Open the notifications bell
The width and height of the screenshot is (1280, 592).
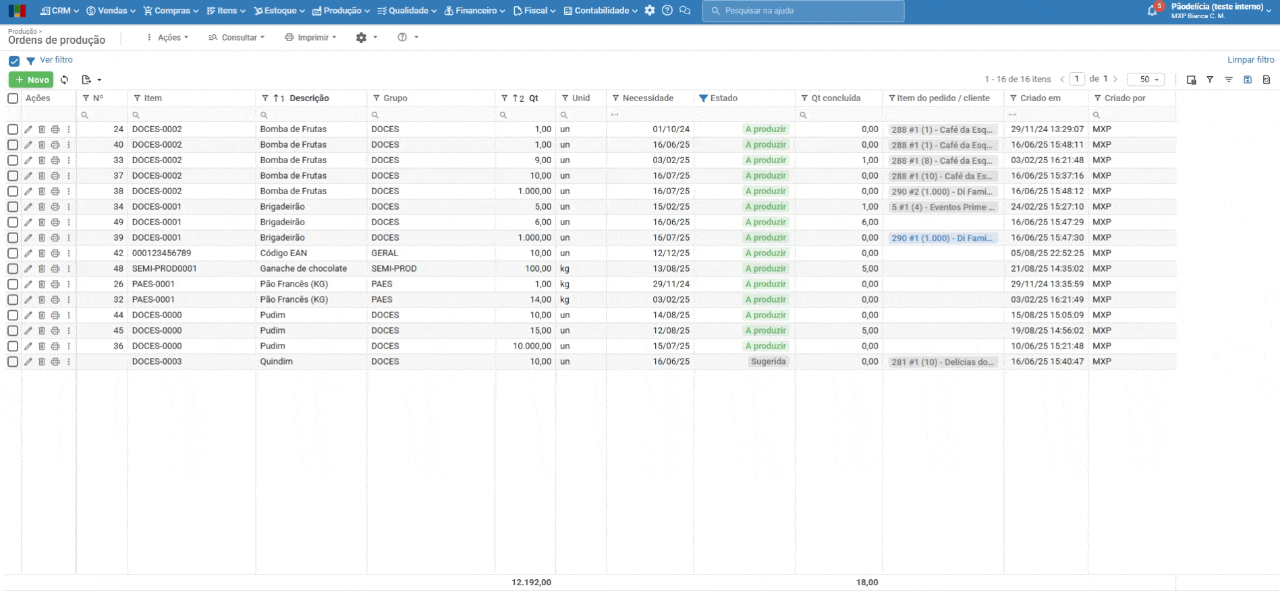[x=1152, y=11]
